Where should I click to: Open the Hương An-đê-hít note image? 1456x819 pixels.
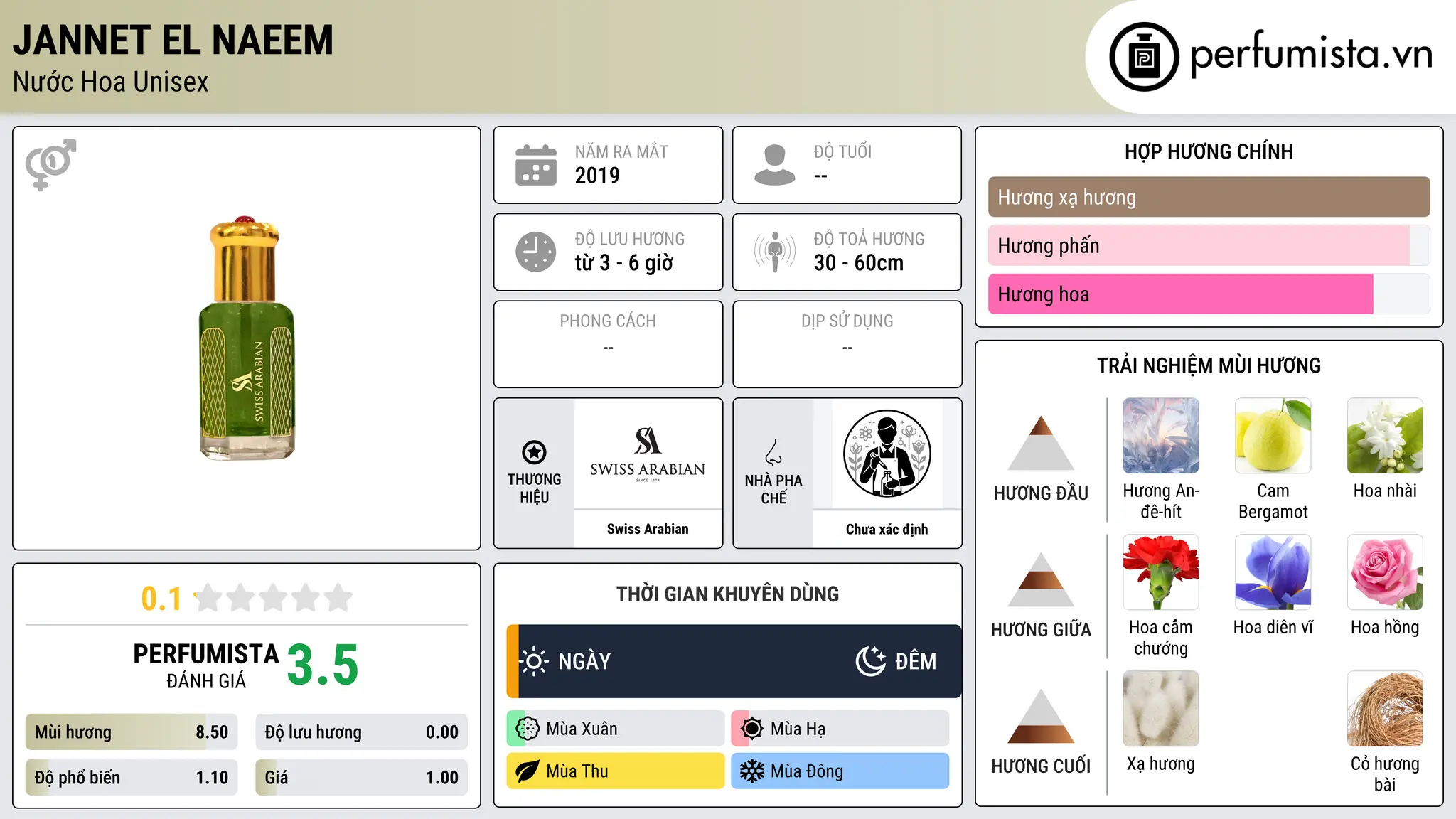(1161, 436)
